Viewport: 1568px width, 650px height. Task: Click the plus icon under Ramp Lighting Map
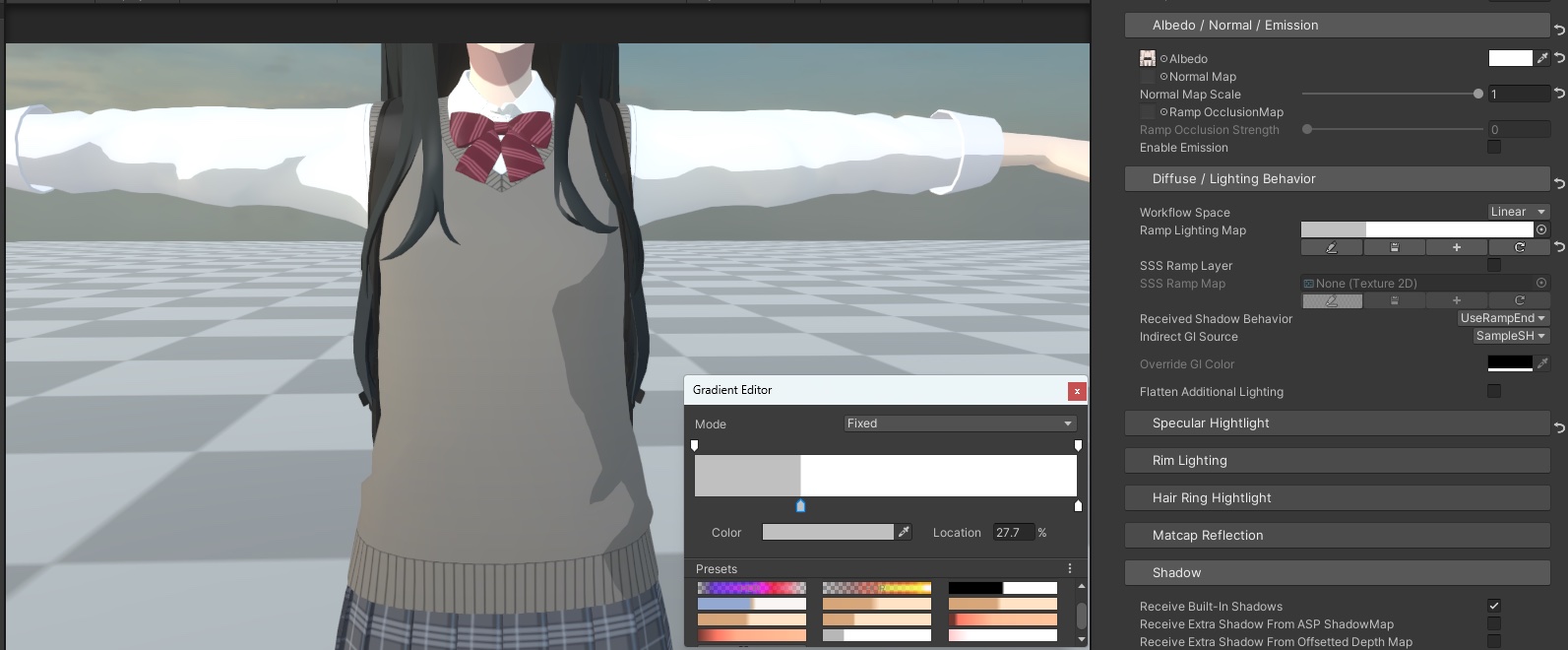click(x=1457, y=248)
